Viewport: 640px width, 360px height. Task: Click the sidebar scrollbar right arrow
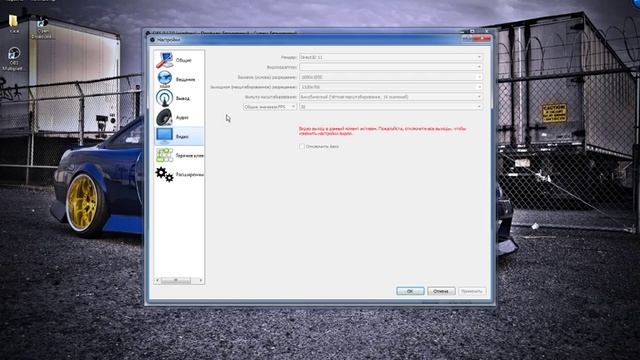click(x=201, y=280)
